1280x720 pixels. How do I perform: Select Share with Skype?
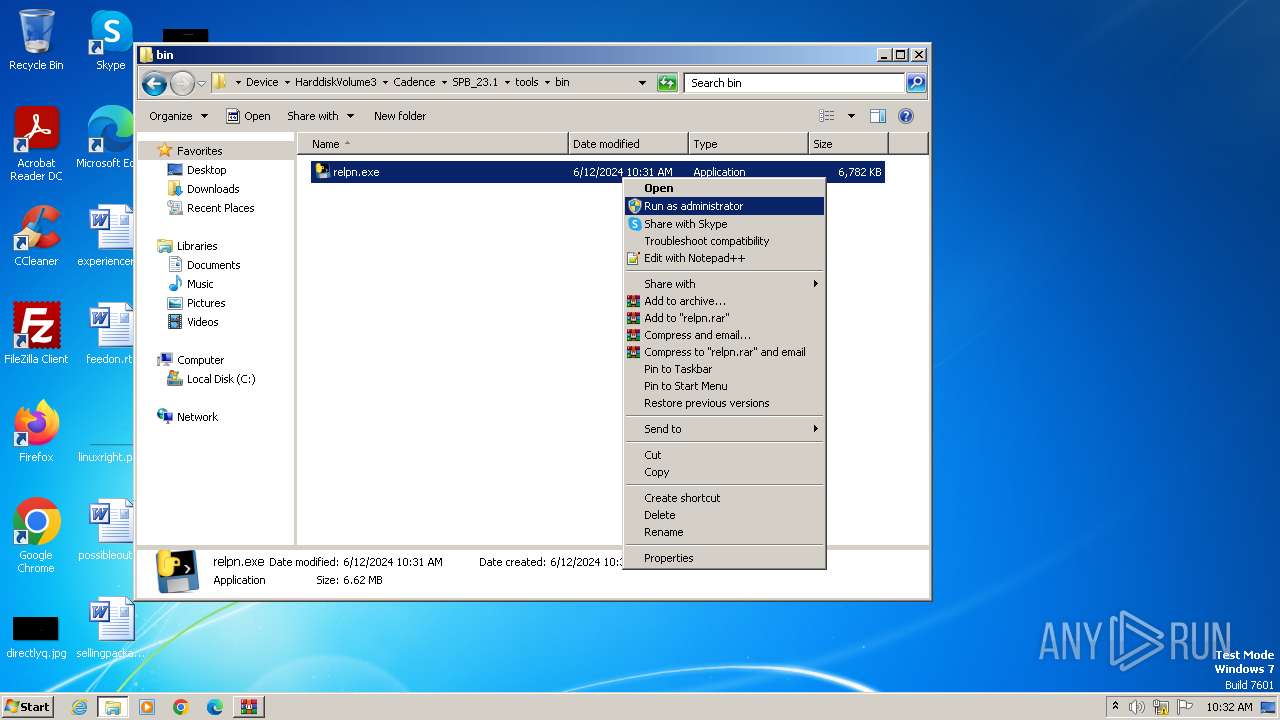724,224
